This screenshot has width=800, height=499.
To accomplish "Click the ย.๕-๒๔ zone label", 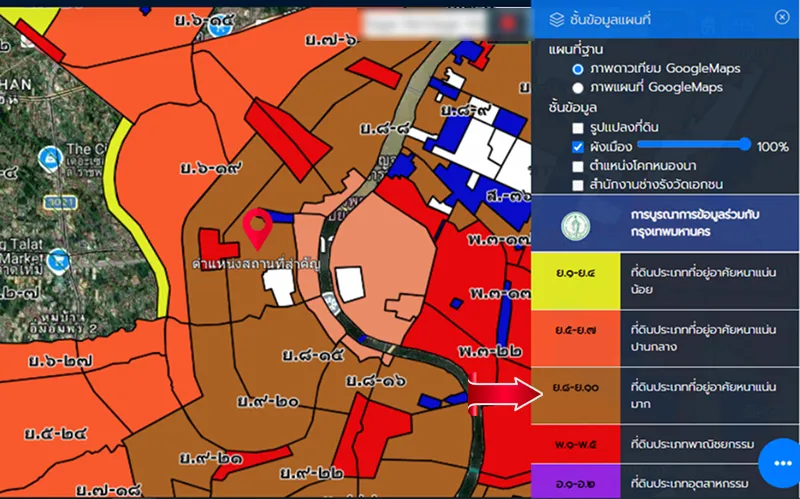I will (56, 434).
